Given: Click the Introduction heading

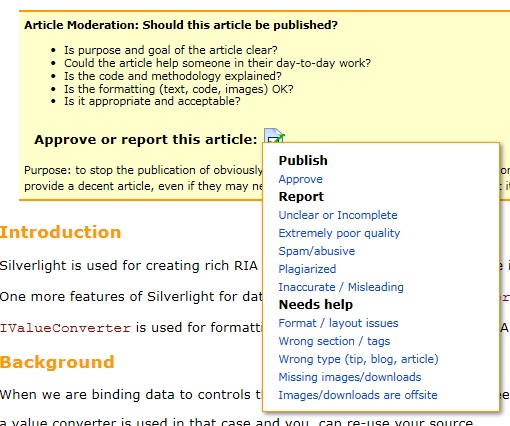Looking at the screenshot, I should (60, 232).
